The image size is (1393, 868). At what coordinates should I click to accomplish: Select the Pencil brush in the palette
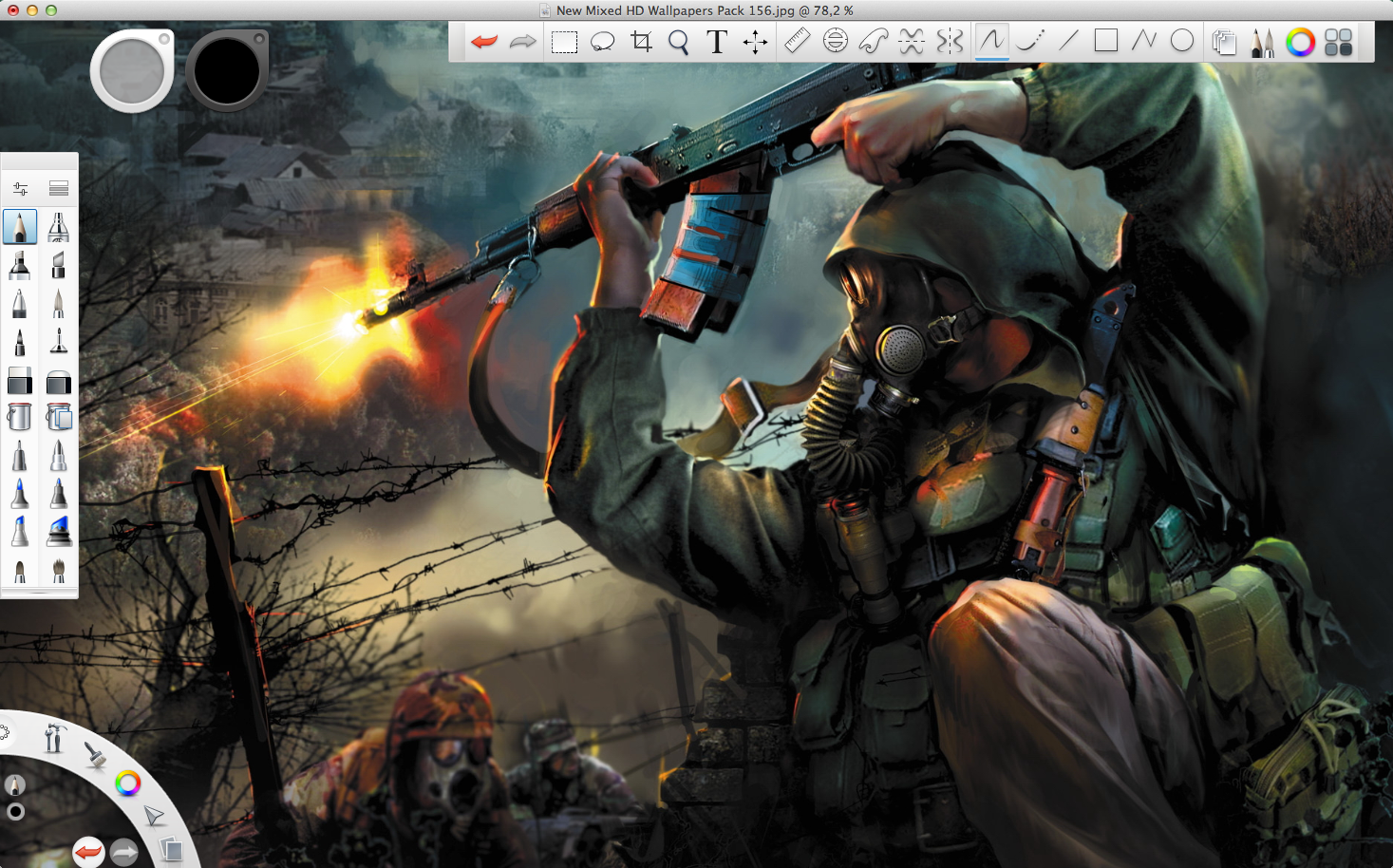(x=20, y=227)
